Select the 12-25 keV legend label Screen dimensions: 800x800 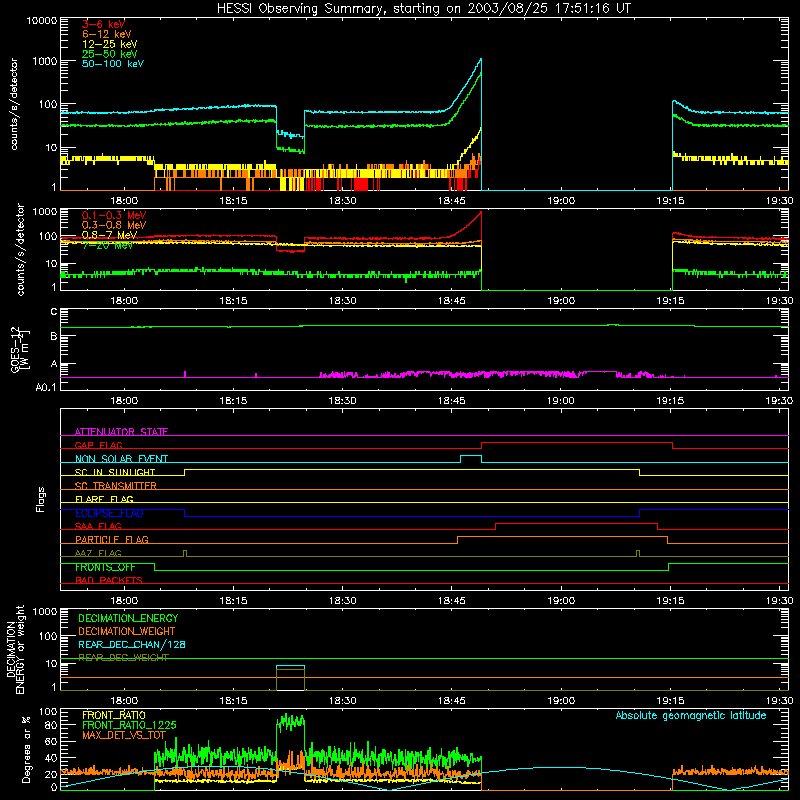click(x=109, y=44)
